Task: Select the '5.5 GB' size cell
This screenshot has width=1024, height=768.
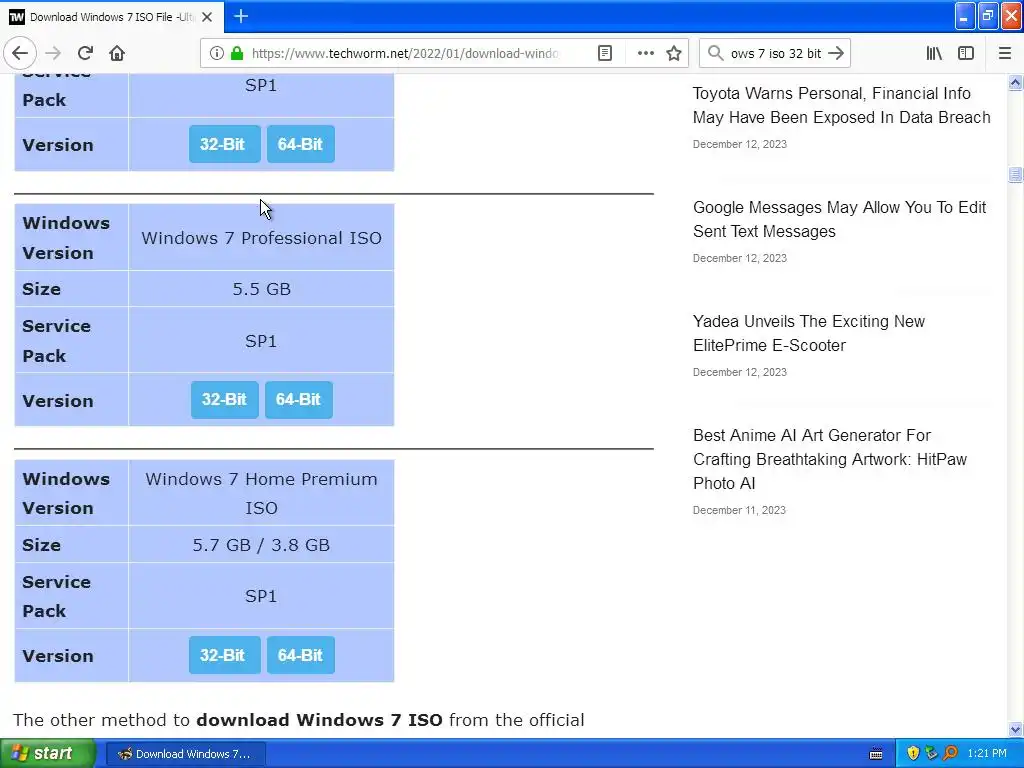Action: point(261,289)
